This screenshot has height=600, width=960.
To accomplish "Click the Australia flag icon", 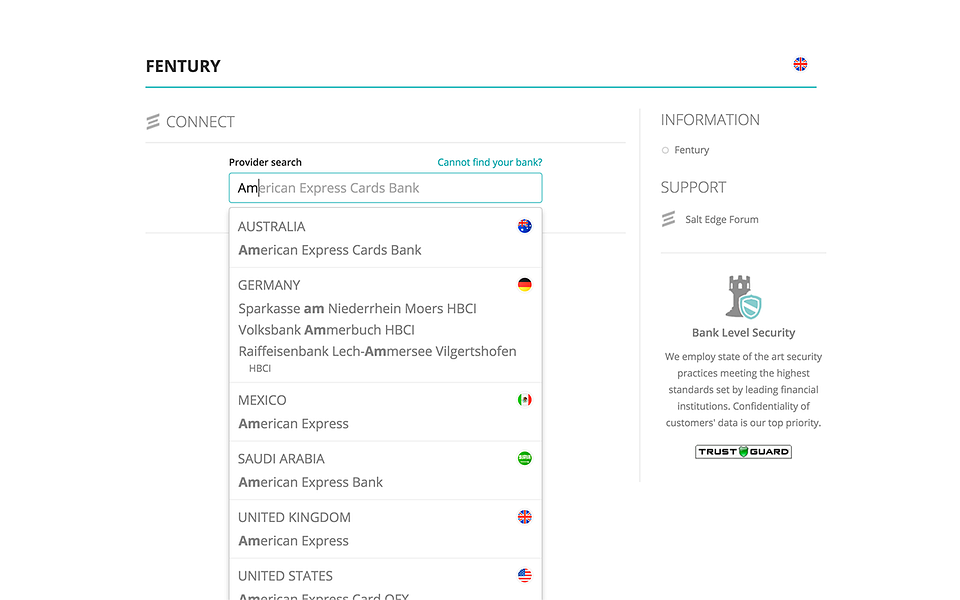I will [x=525, y=226].
